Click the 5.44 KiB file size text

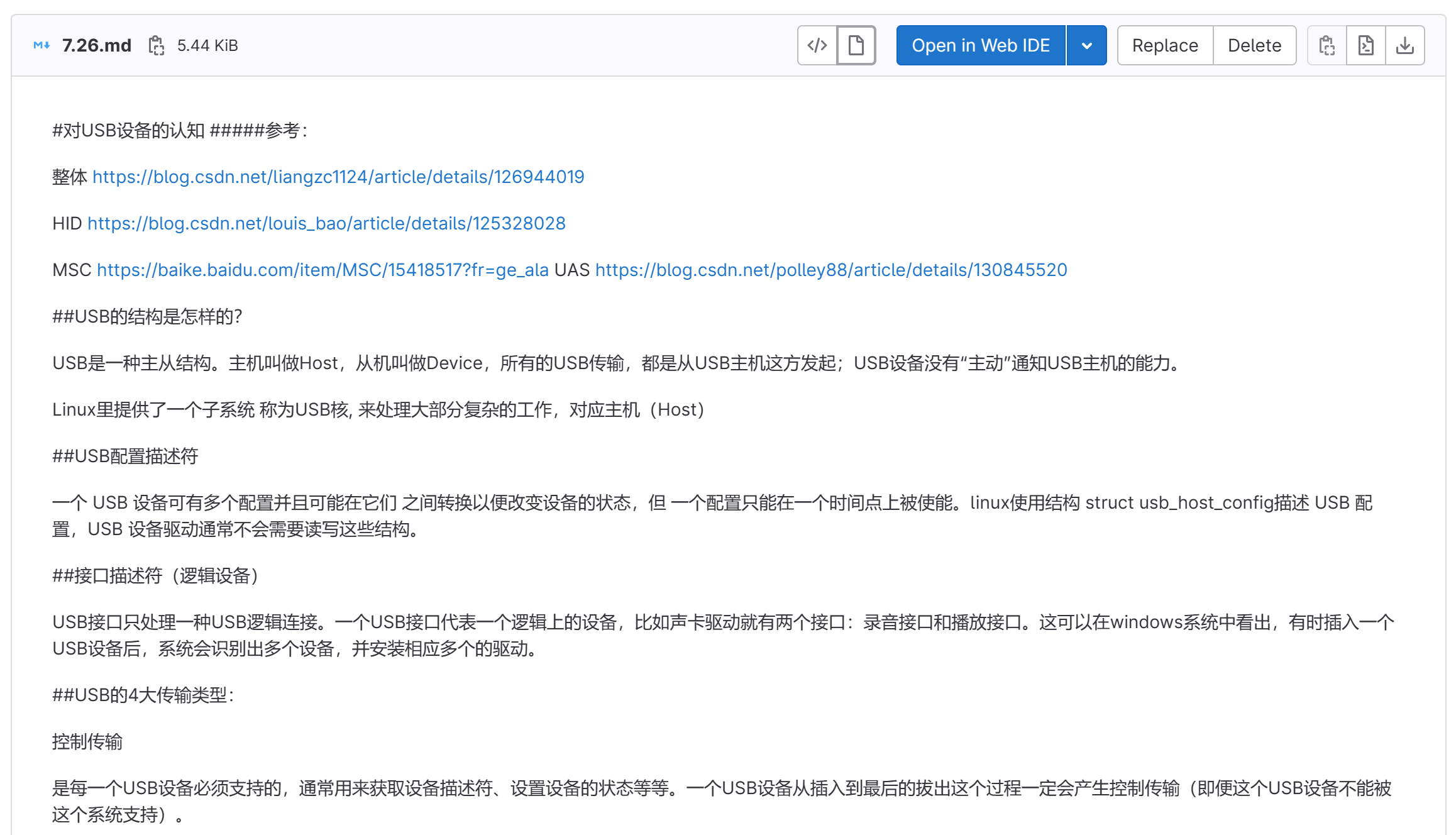pyautogui.click(x=207, y=45)
